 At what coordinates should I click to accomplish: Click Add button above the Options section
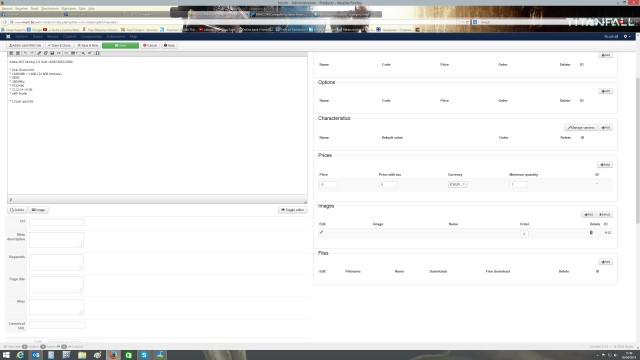tap(605, 55)
